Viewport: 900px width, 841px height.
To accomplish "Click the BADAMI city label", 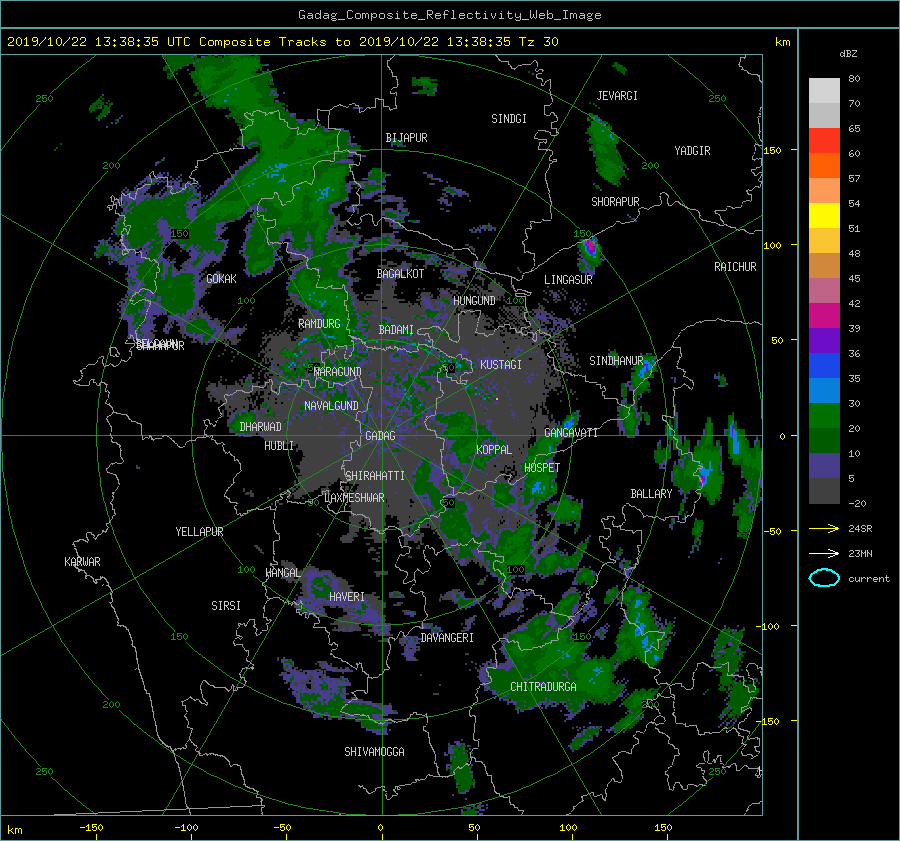I will coord(396,330).
